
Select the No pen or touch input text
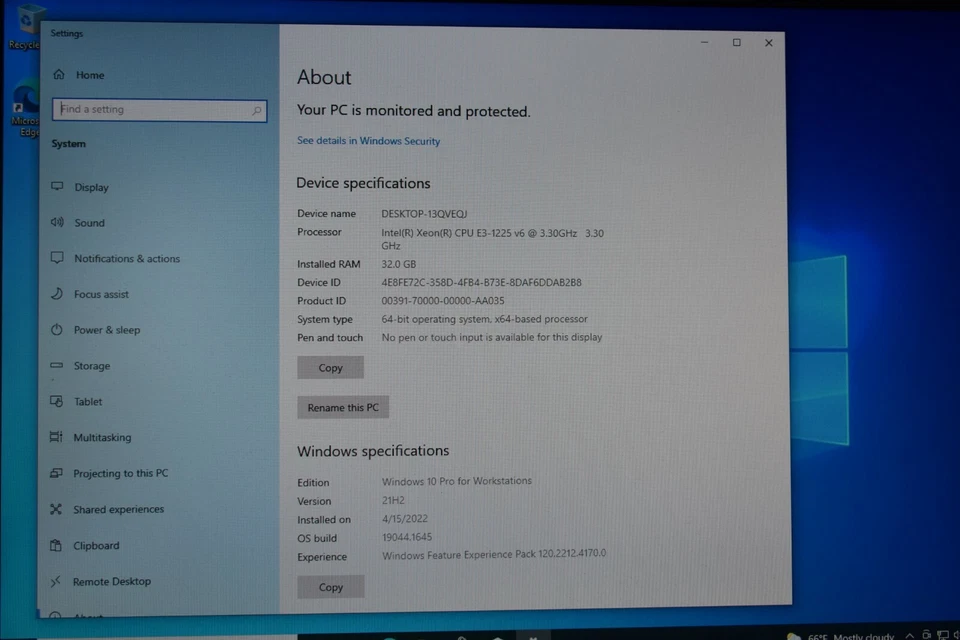pyautogui.click(x=492, y=337)
